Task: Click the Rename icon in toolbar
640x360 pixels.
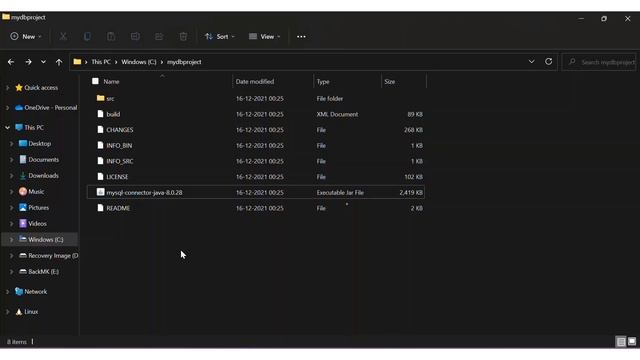Action: [135, 37]
